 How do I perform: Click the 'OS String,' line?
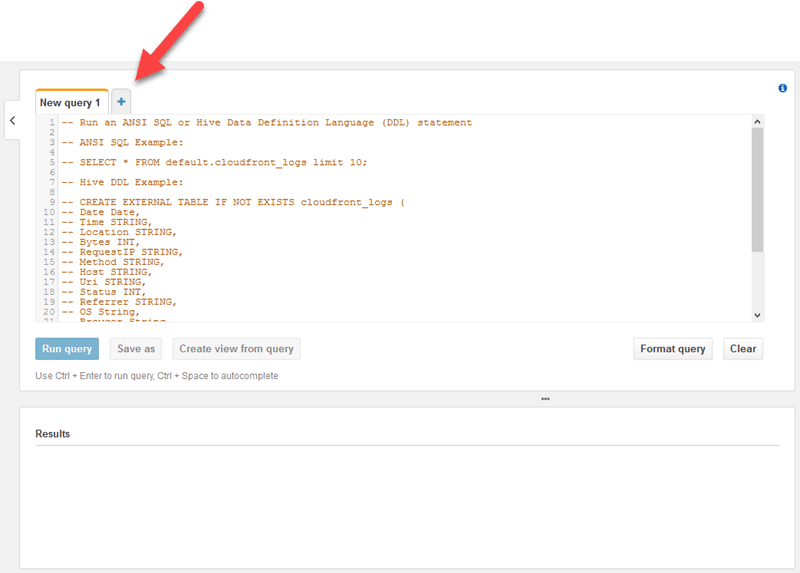[101, 312]
